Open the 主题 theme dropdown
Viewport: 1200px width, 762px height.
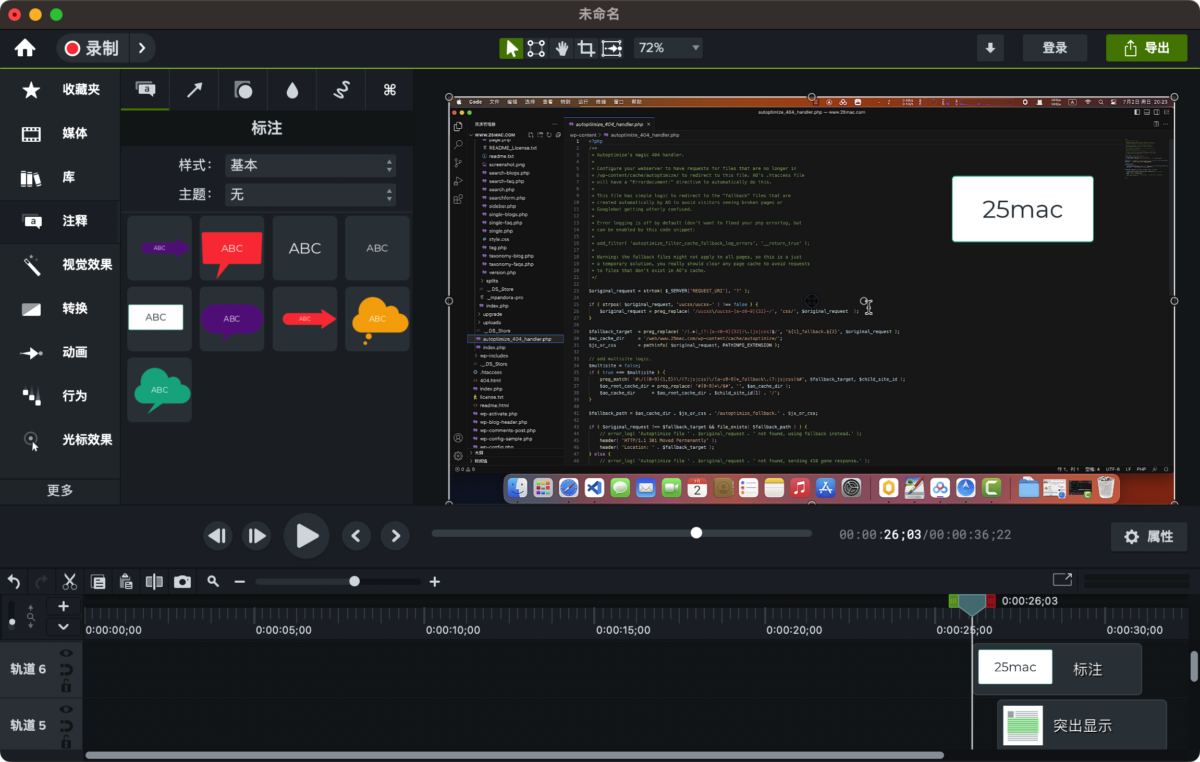(310, 194)
